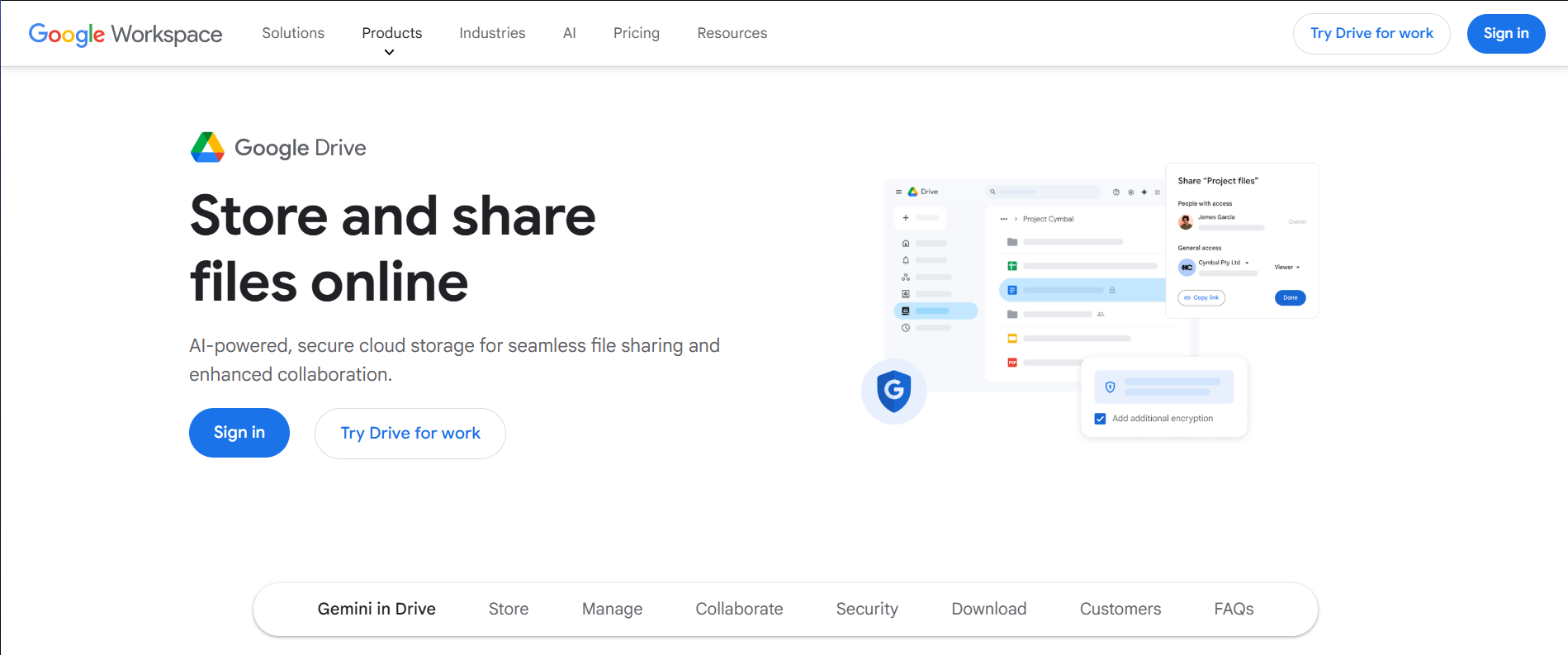Expand the Products menu chevron

[x=390, y=52]
